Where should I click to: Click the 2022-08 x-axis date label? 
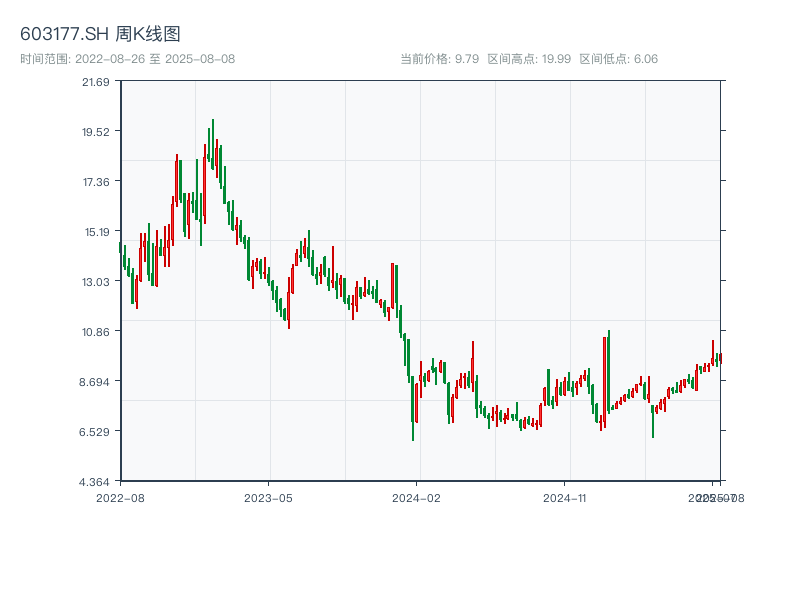pos(120,497)
